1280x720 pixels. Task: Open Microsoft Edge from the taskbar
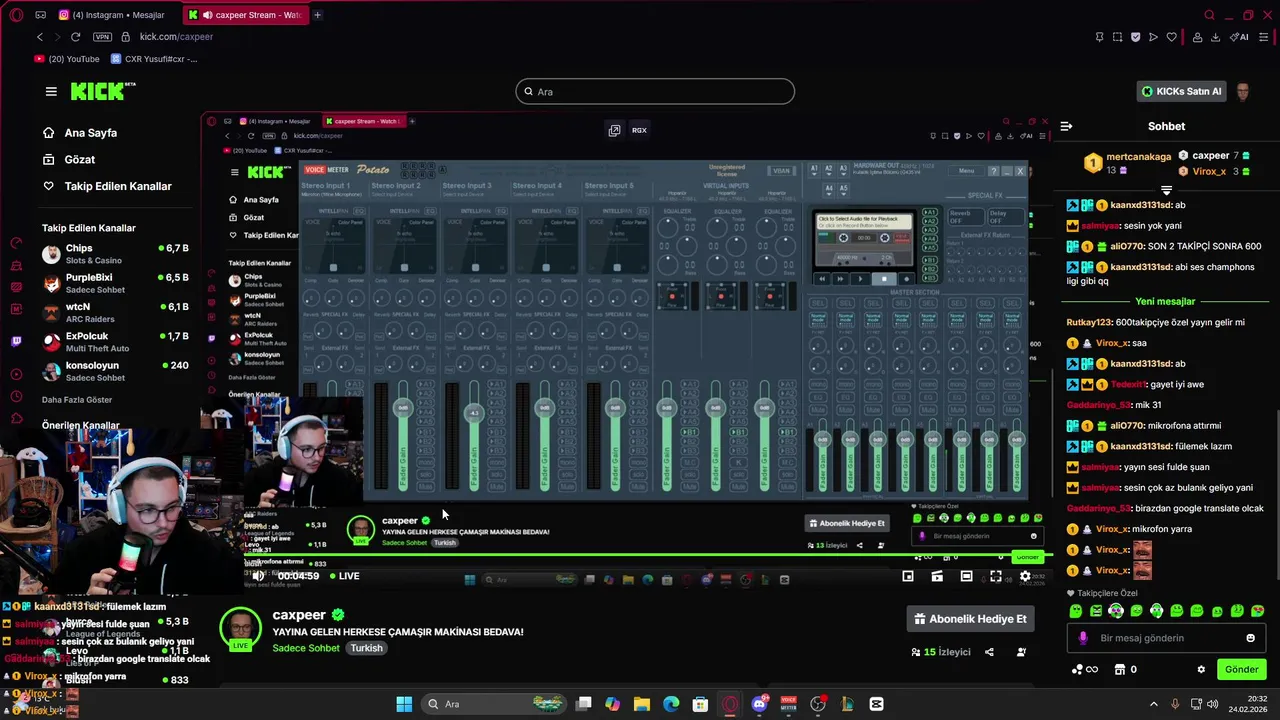671,704
